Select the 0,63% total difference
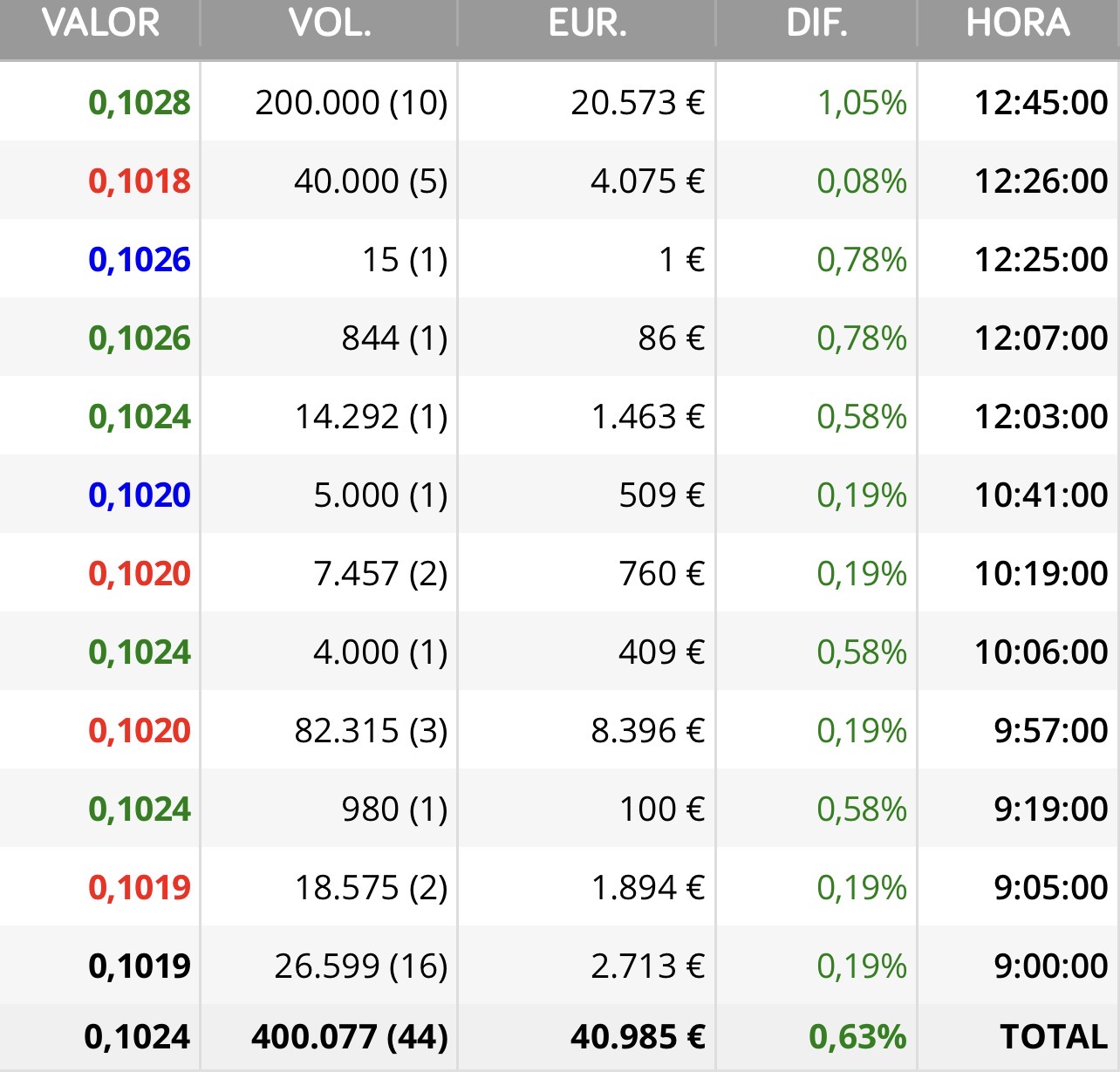Viewport: 1120px width, 1072px height. pyautogui.click(x=857, y=1037)
